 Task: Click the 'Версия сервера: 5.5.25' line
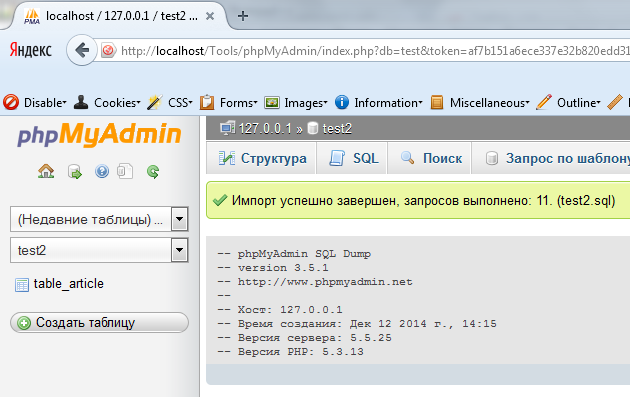305,338
